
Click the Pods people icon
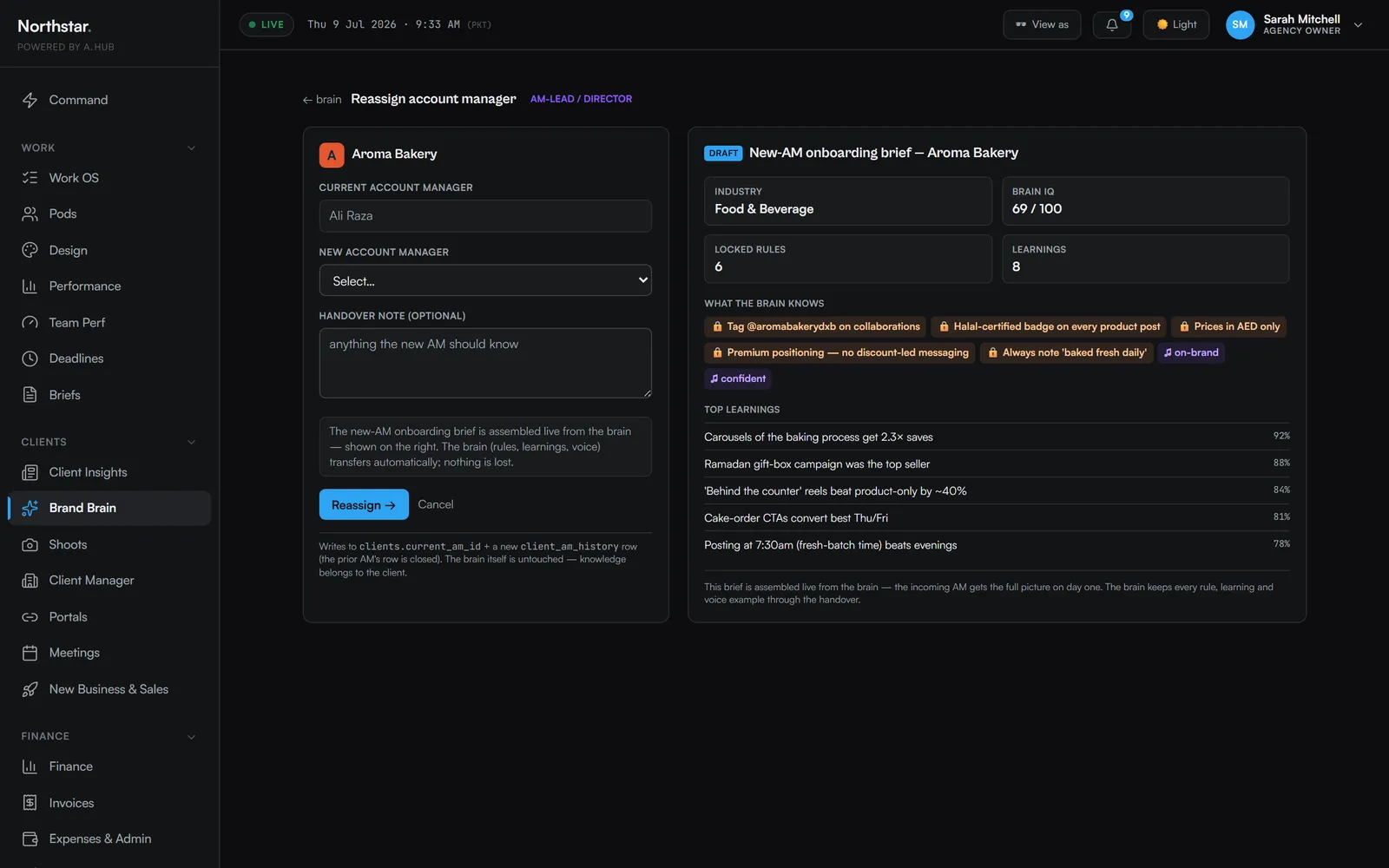(x=30, y=214)
